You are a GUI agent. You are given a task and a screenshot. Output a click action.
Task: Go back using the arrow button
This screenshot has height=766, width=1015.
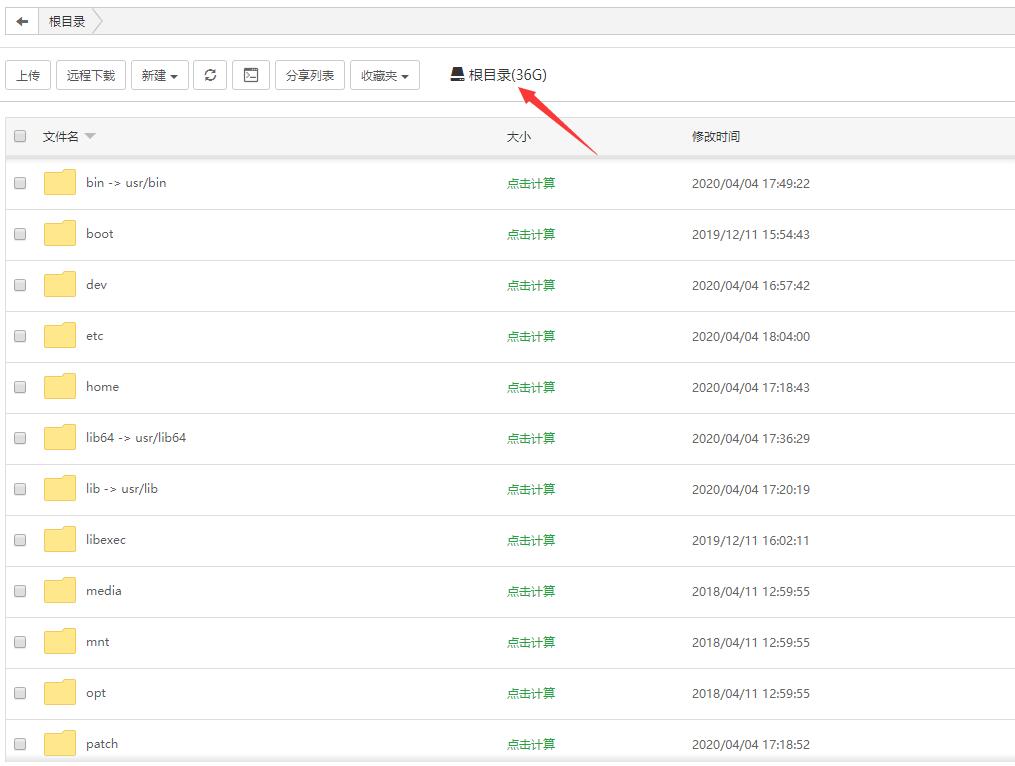[22, 21]
